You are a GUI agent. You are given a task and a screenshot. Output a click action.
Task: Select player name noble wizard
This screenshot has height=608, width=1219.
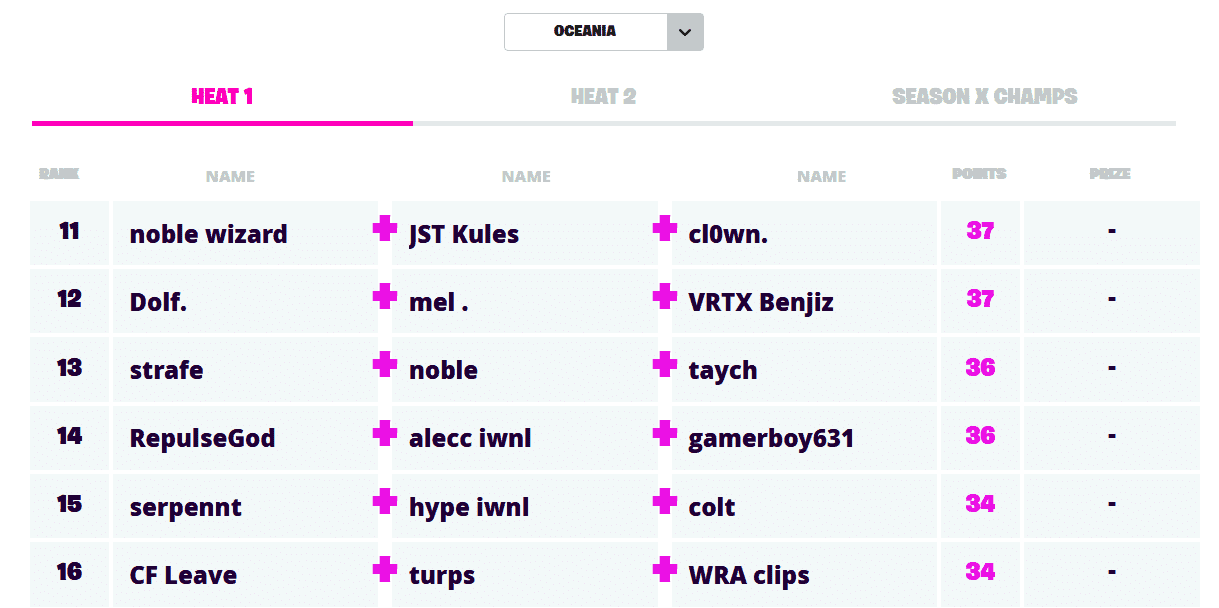[x=208, y=235]
